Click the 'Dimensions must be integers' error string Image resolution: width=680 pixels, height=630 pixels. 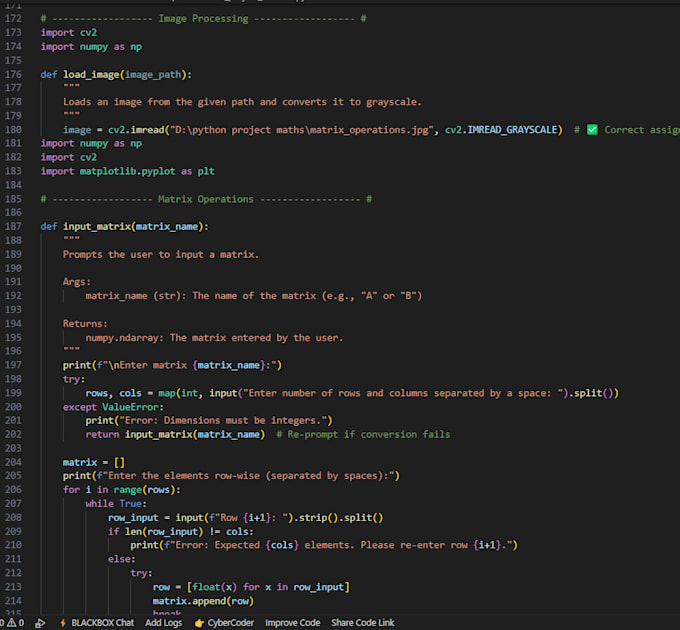pos(223,421)
